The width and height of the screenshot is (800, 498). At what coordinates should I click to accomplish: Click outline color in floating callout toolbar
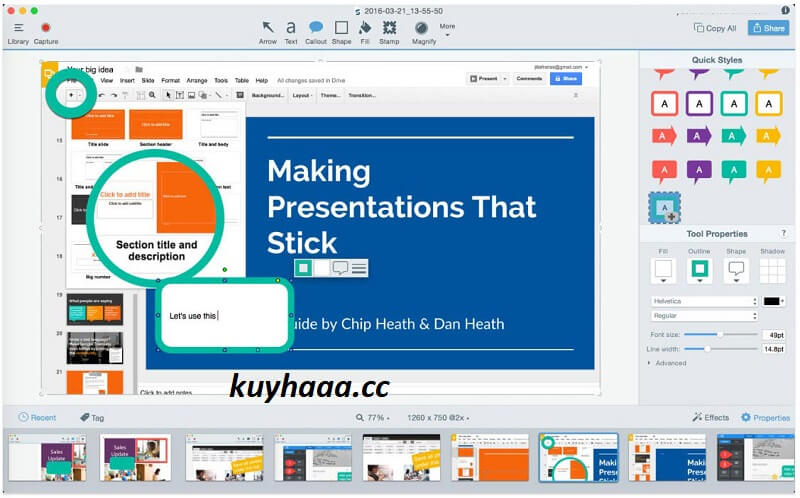304,268
